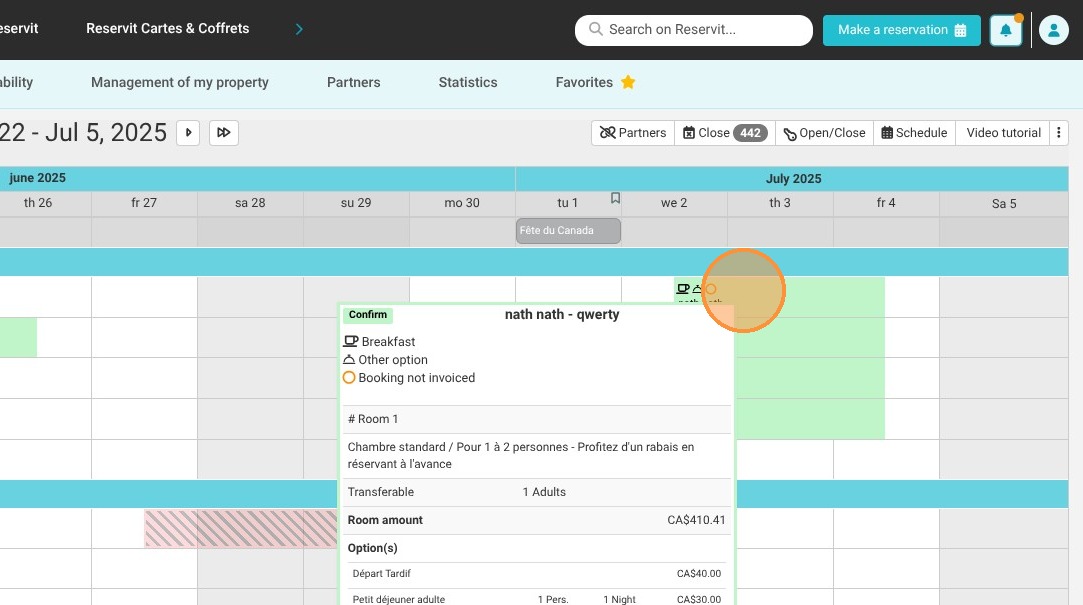
Task: Click the Make a reservation button
Action: (901, 30)
